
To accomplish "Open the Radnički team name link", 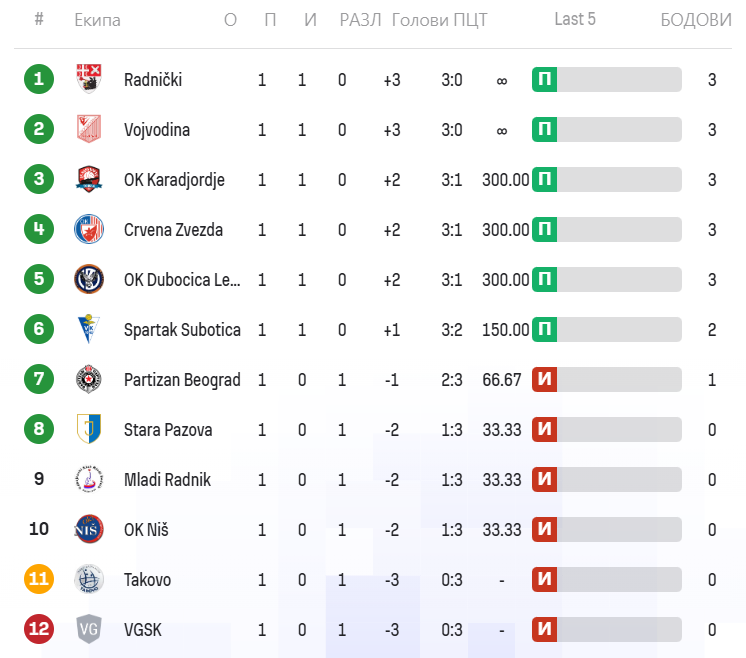I will click(153, 80).
